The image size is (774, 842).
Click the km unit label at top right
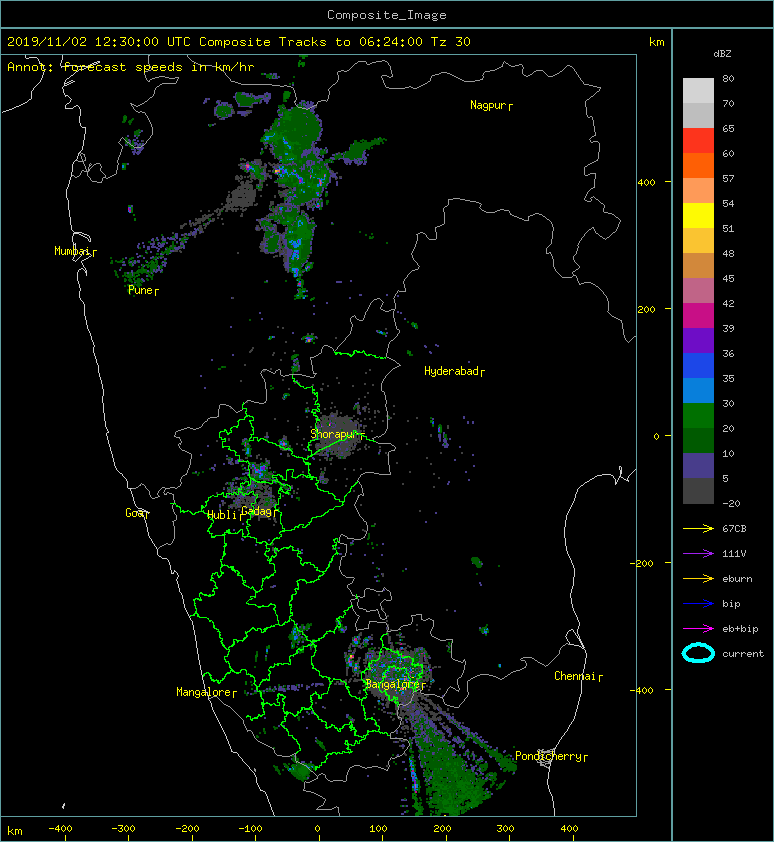(656, 42)
